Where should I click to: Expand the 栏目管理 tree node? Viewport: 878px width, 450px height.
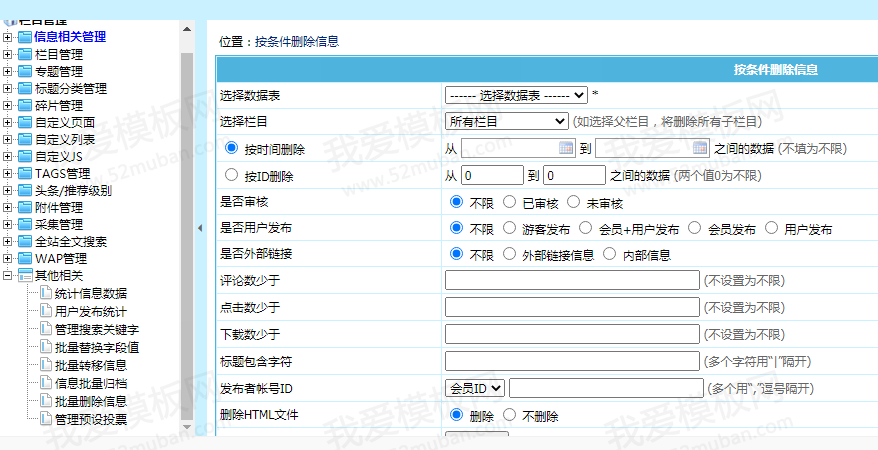click(x=7, y=54)
